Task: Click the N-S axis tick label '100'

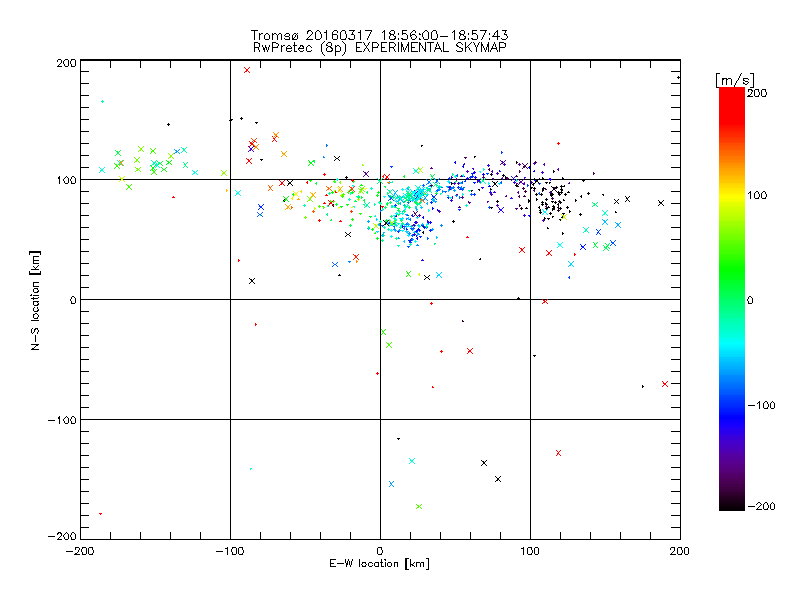Action: point(66,180)
